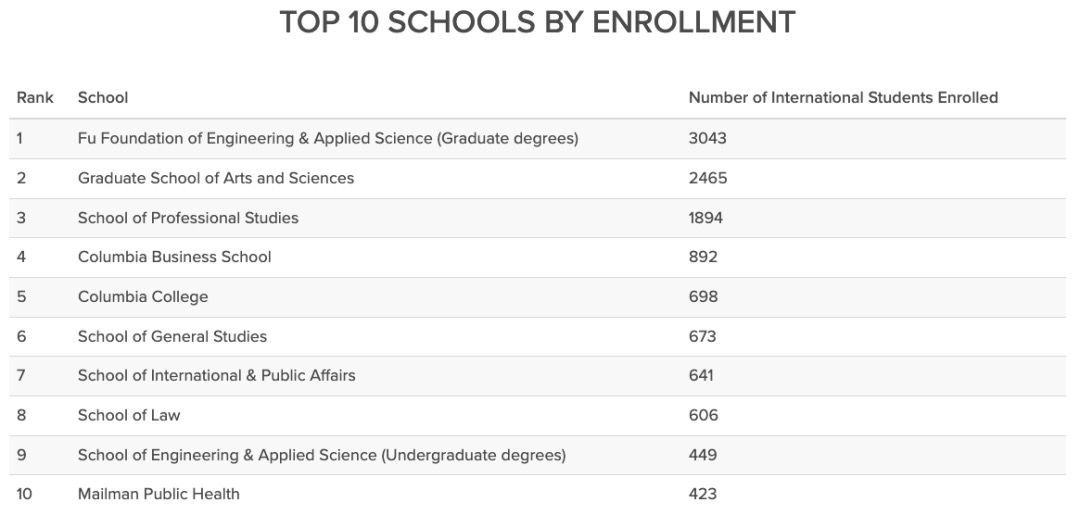Click the School column header

point(103,98)
